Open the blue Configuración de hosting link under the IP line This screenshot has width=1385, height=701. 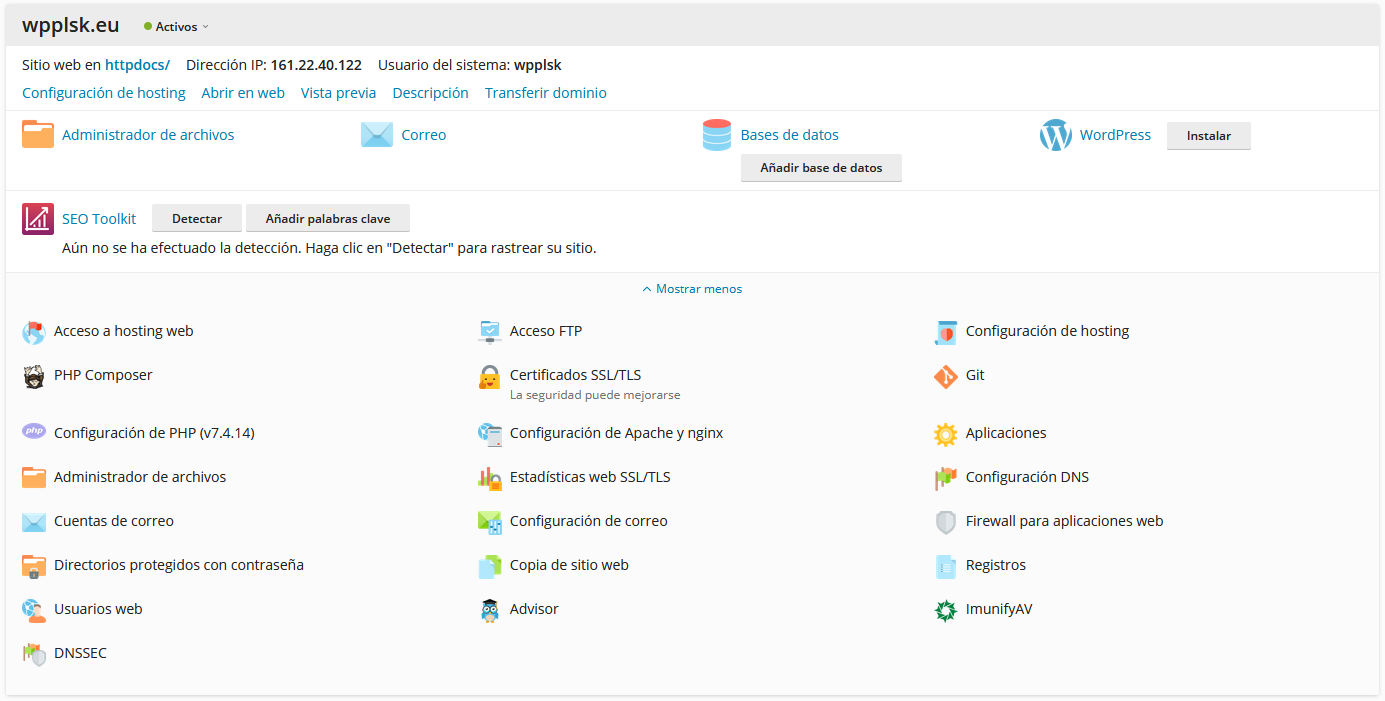[104, 93]
